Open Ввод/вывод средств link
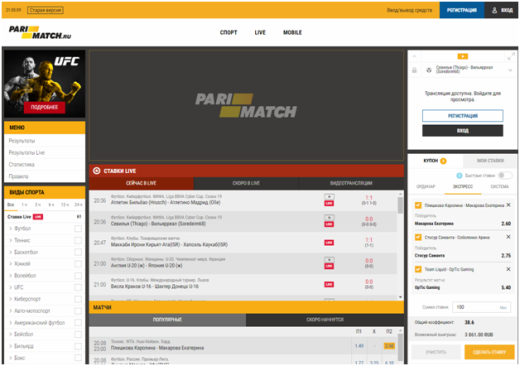The width and height of the screenshot is (520, 366). click(x=409, y=10)
